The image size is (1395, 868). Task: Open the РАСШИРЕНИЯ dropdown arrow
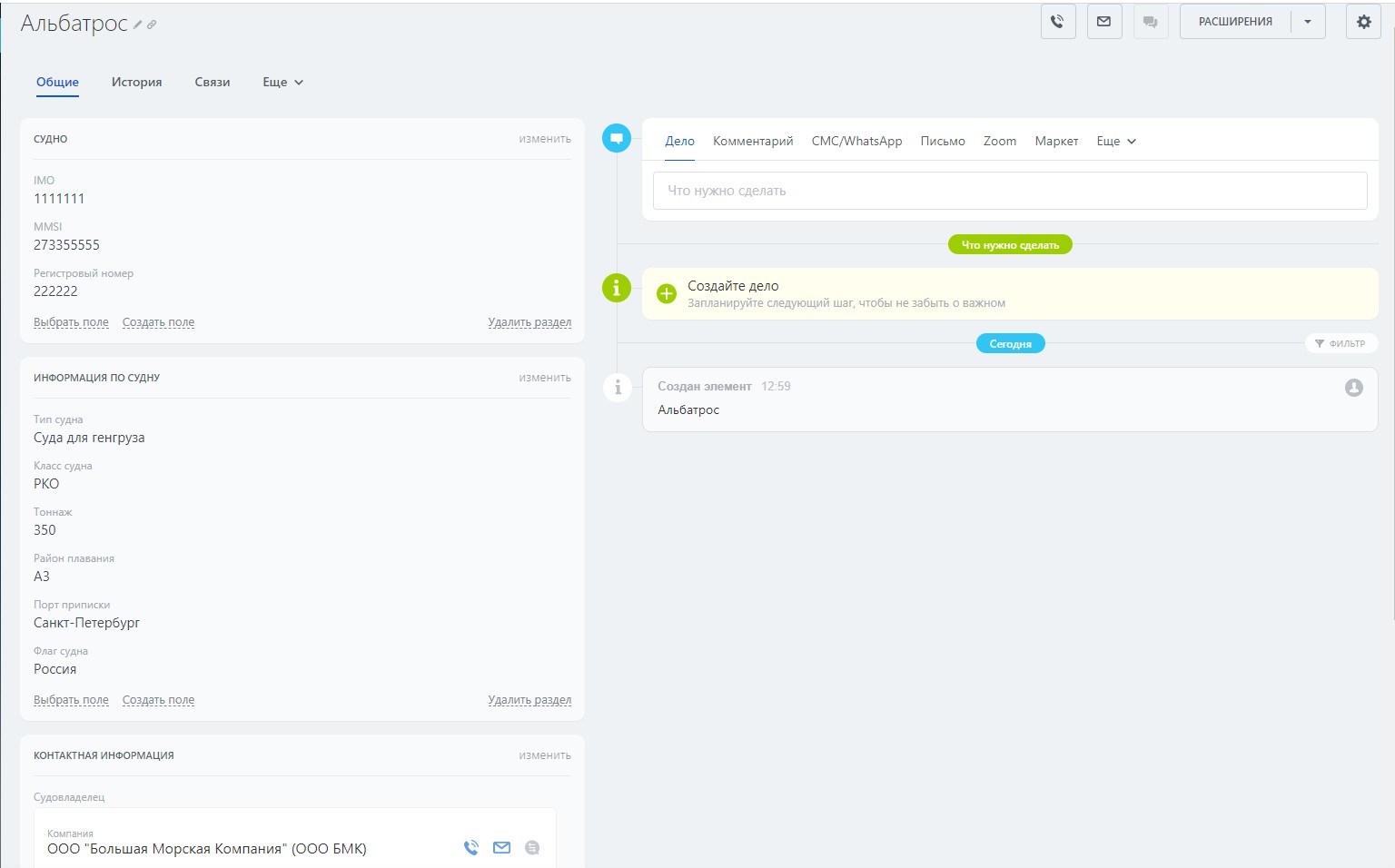point(1308,22)
